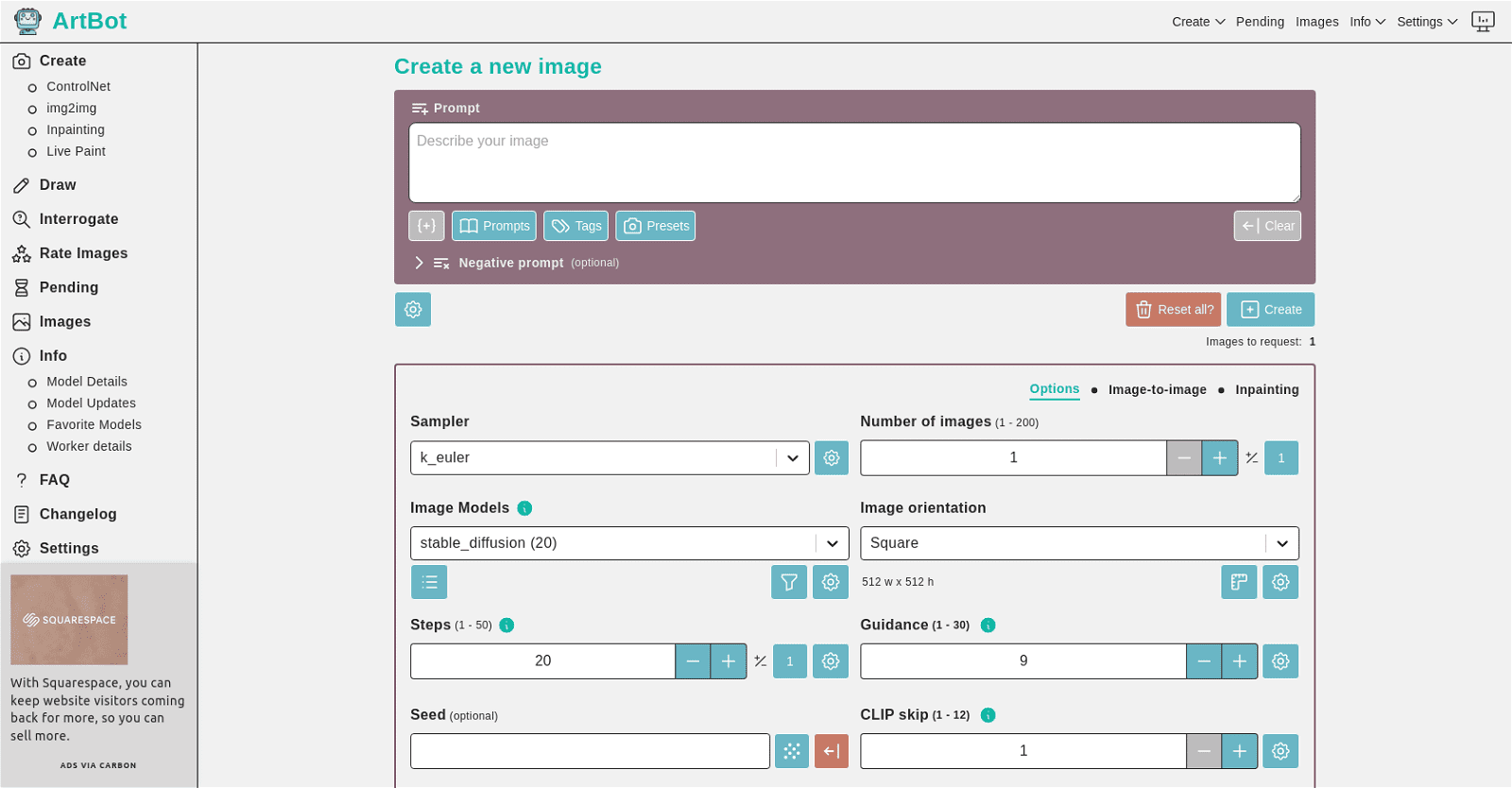Click the image dimensions ruler icon

click(1238, 582)
